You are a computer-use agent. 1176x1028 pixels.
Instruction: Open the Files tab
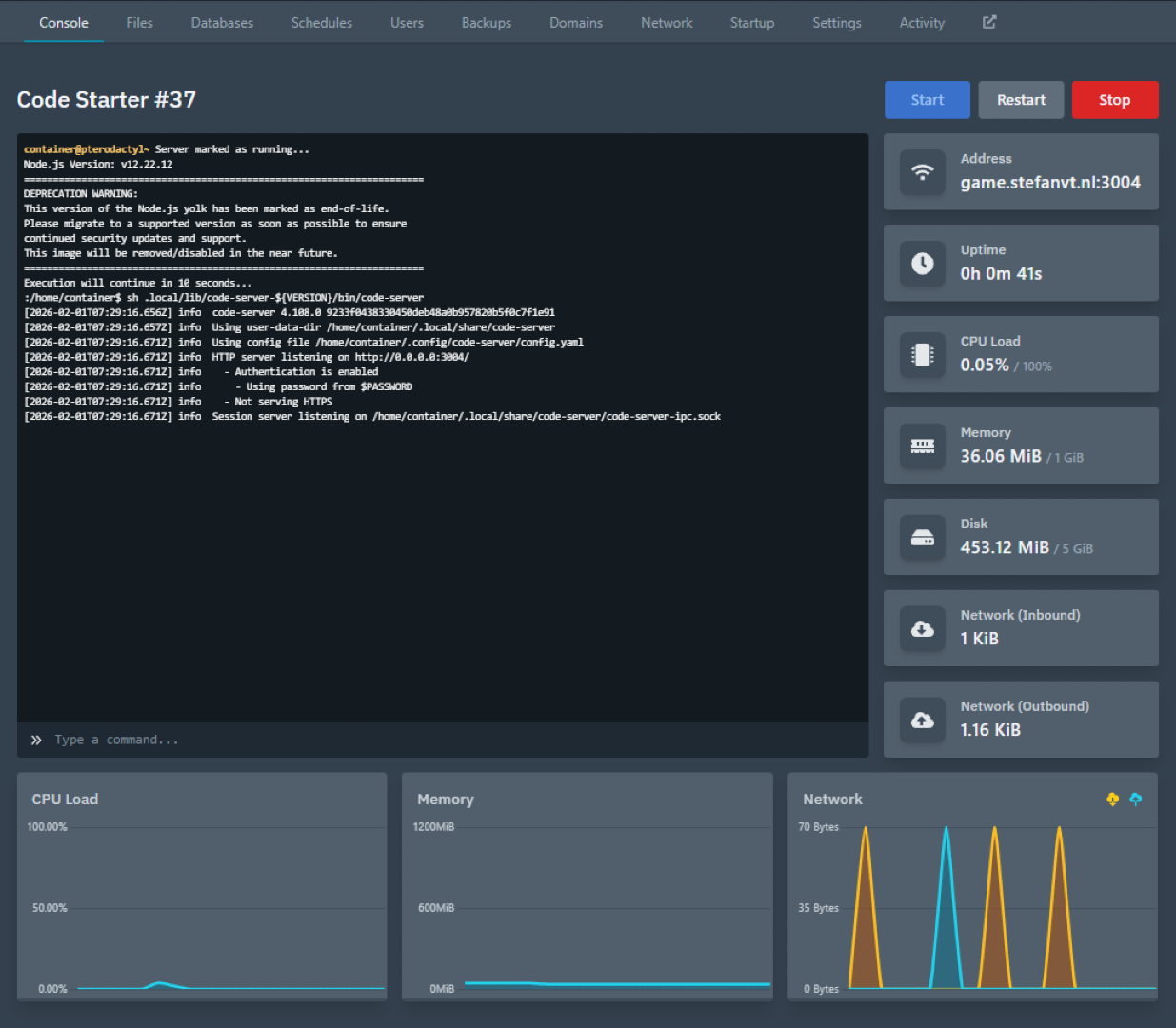(x=139, y=23)
